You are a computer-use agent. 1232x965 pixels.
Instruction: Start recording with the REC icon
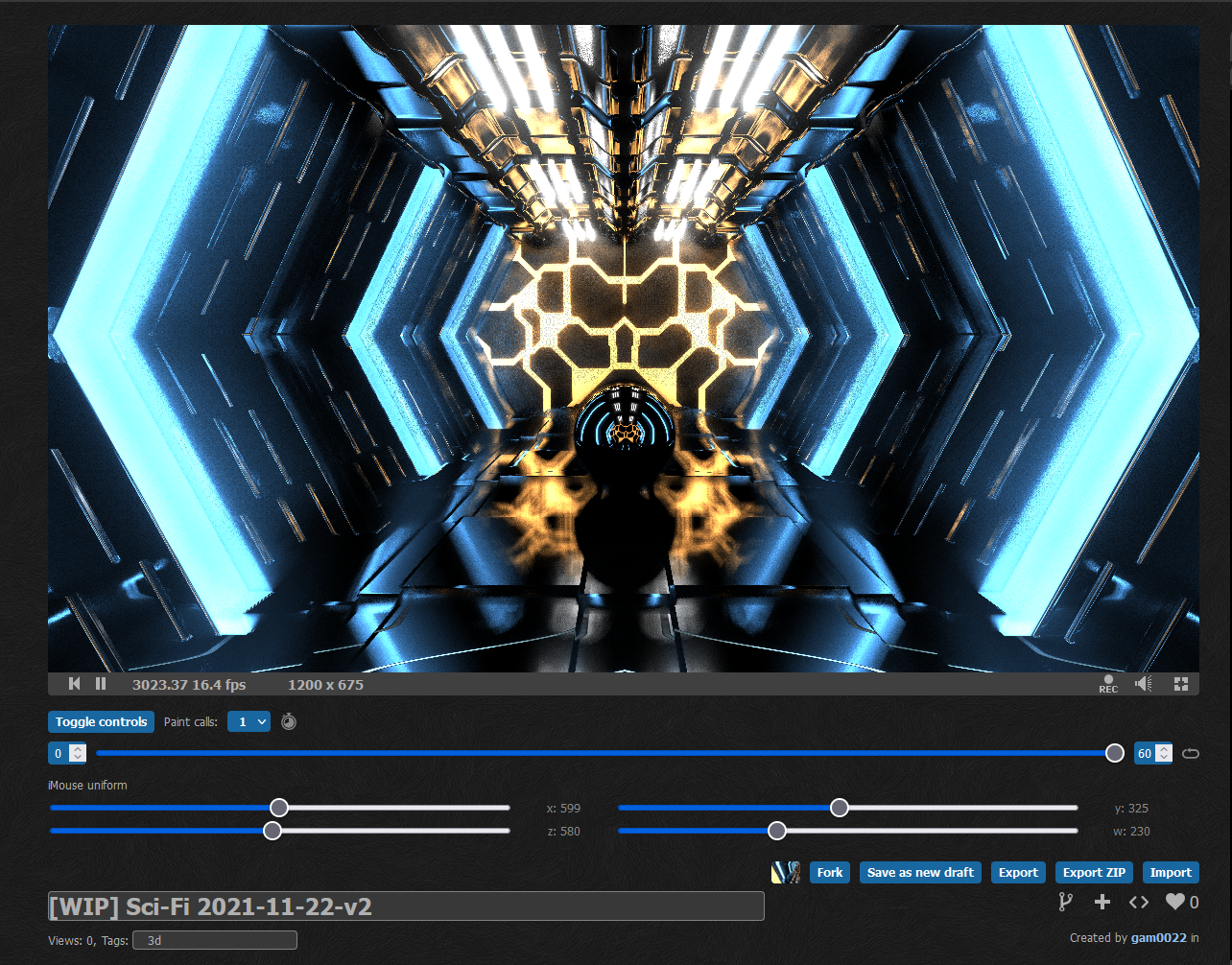point(1108,683)
